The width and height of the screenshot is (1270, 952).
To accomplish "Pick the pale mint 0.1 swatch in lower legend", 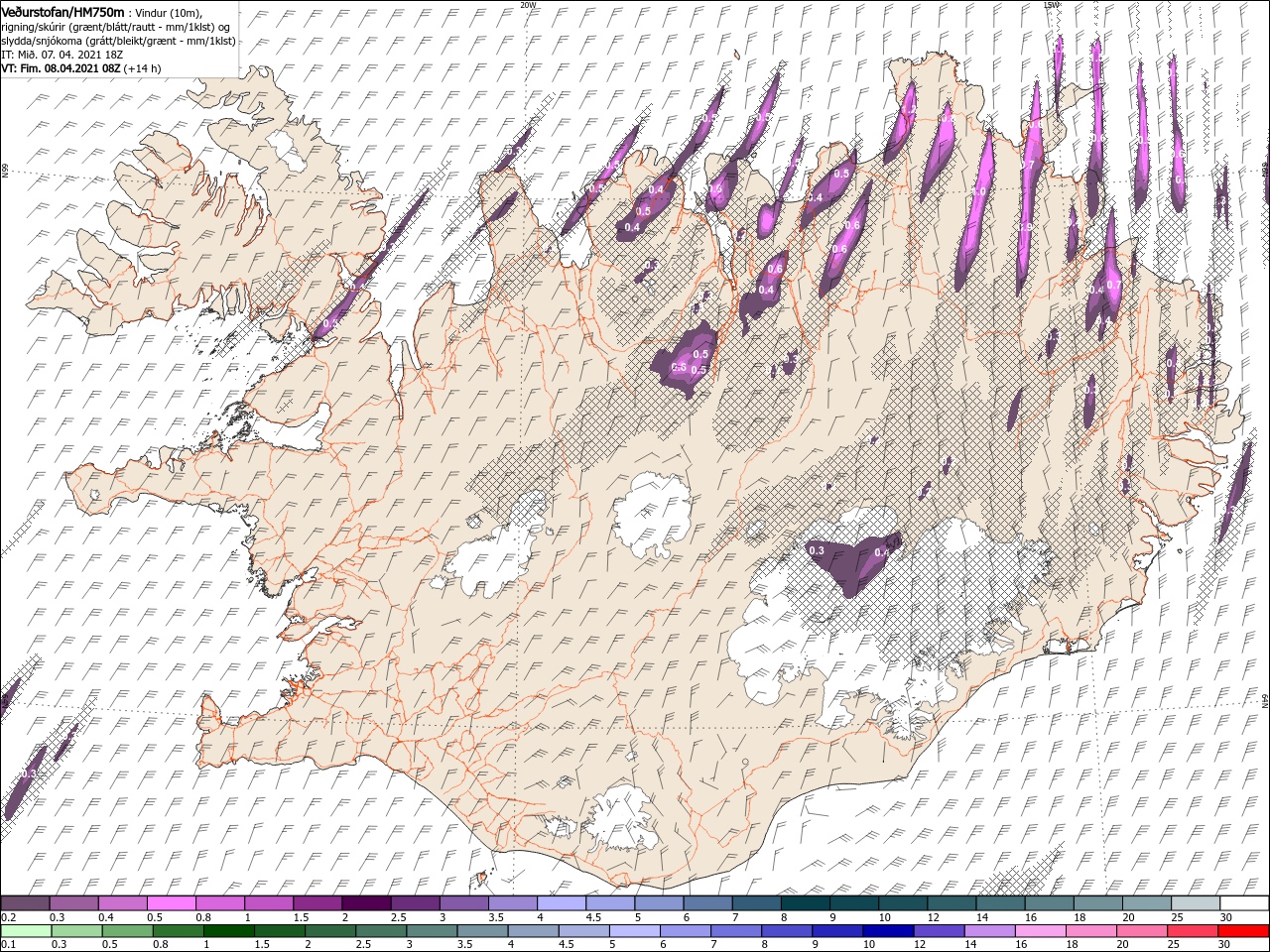I will tap(26, 931).
